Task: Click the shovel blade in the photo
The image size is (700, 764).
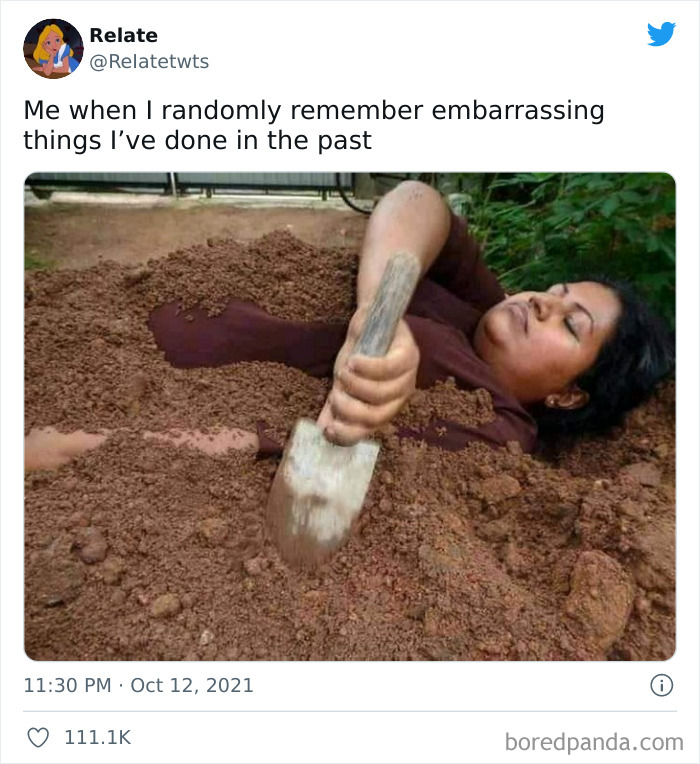Action: pyautogui.click(x=322, y=492)
